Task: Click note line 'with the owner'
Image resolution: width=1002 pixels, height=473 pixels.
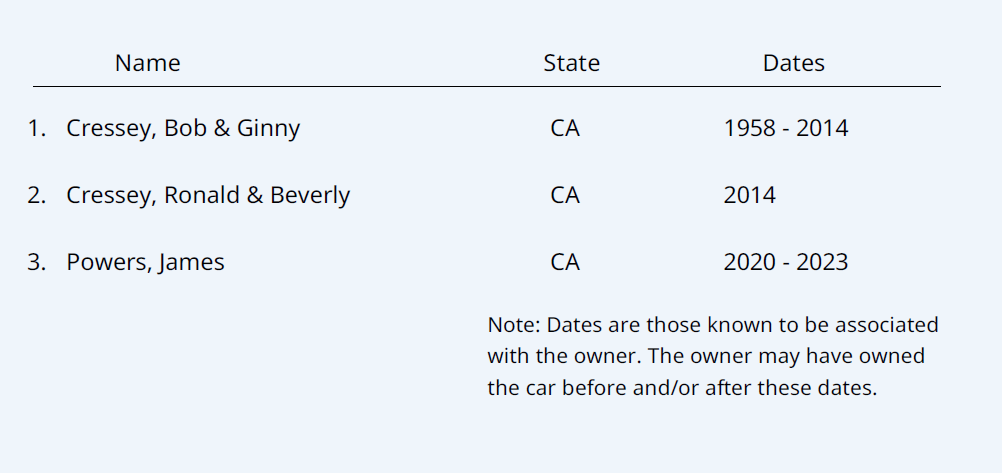Action: (706, 356)
